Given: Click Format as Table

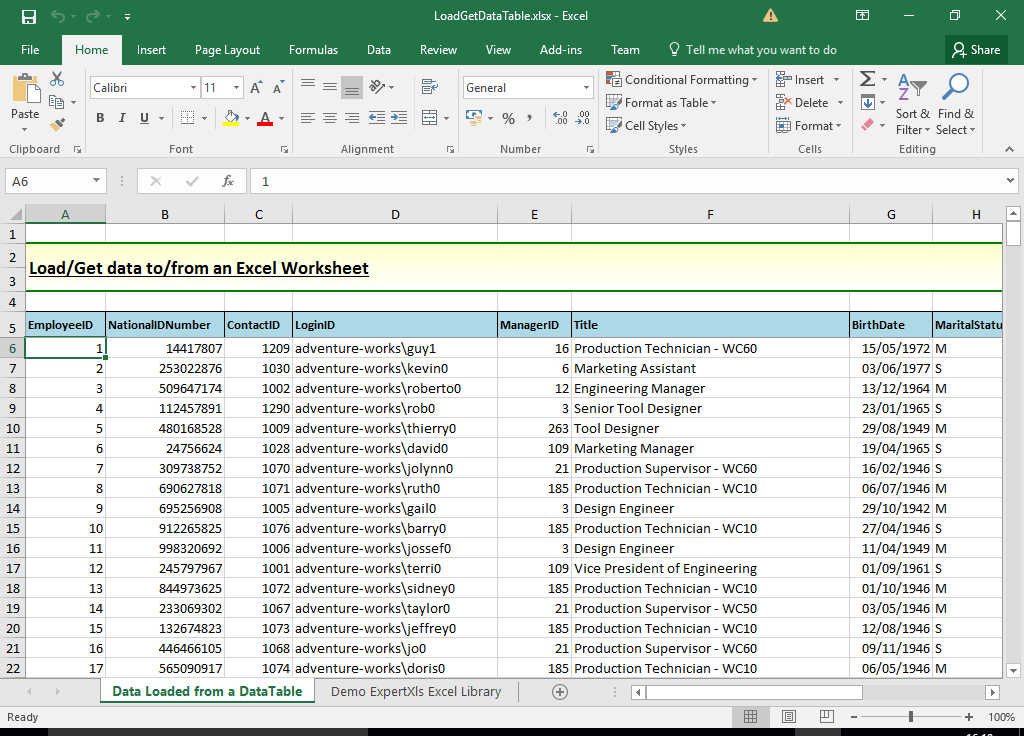Looking at the screenshot, I should (662, 102).
